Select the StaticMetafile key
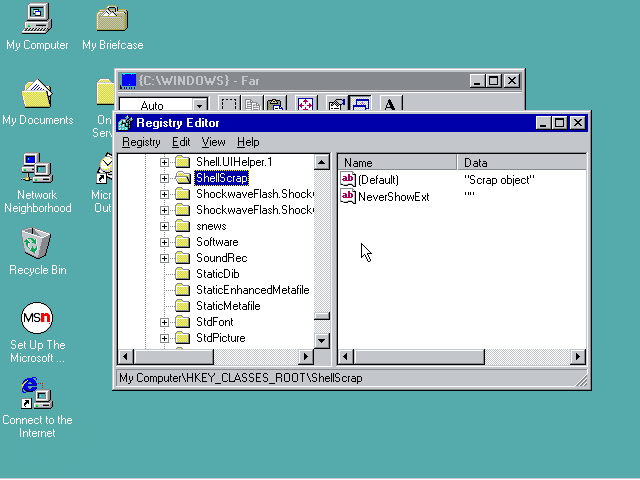Screen dimensions: 640x480 [228, 306]
